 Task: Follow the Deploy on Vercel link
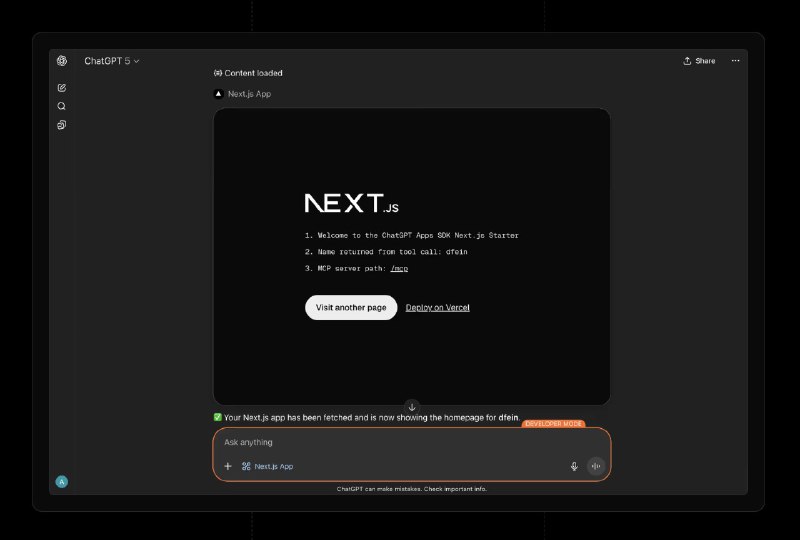pyautogui.click(x=437, y=307)
